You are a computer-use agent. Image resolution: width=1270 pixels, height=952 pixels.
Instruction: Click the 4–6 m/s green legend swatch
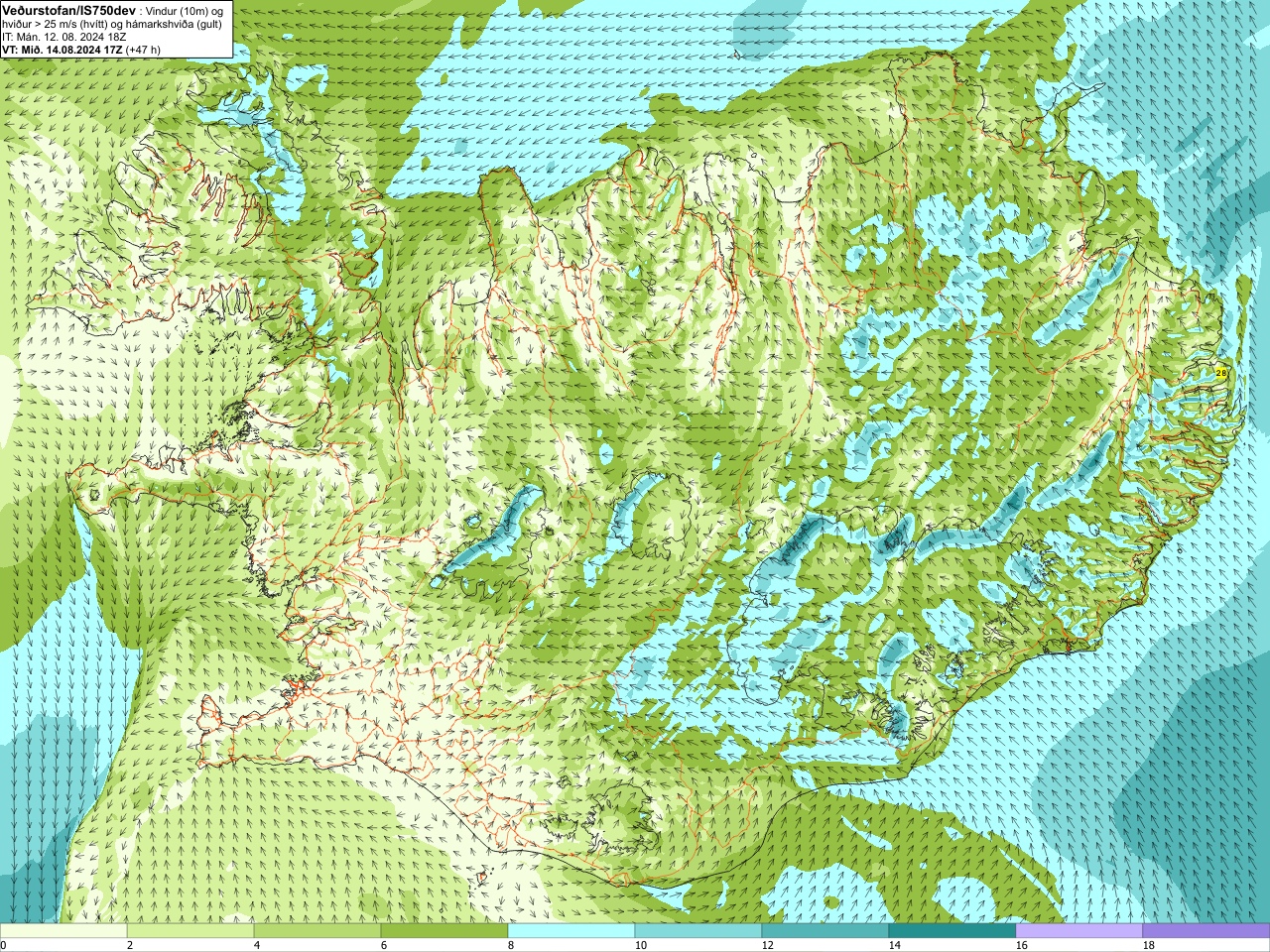[x=317, y=931]
